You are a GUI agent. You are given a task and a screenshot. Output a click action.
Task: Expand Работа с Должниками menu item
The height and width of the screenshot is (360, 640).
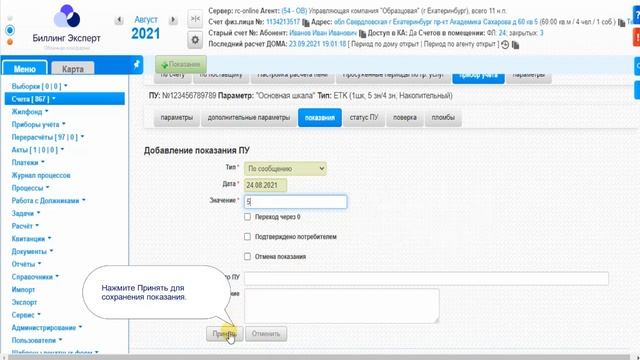48,200
